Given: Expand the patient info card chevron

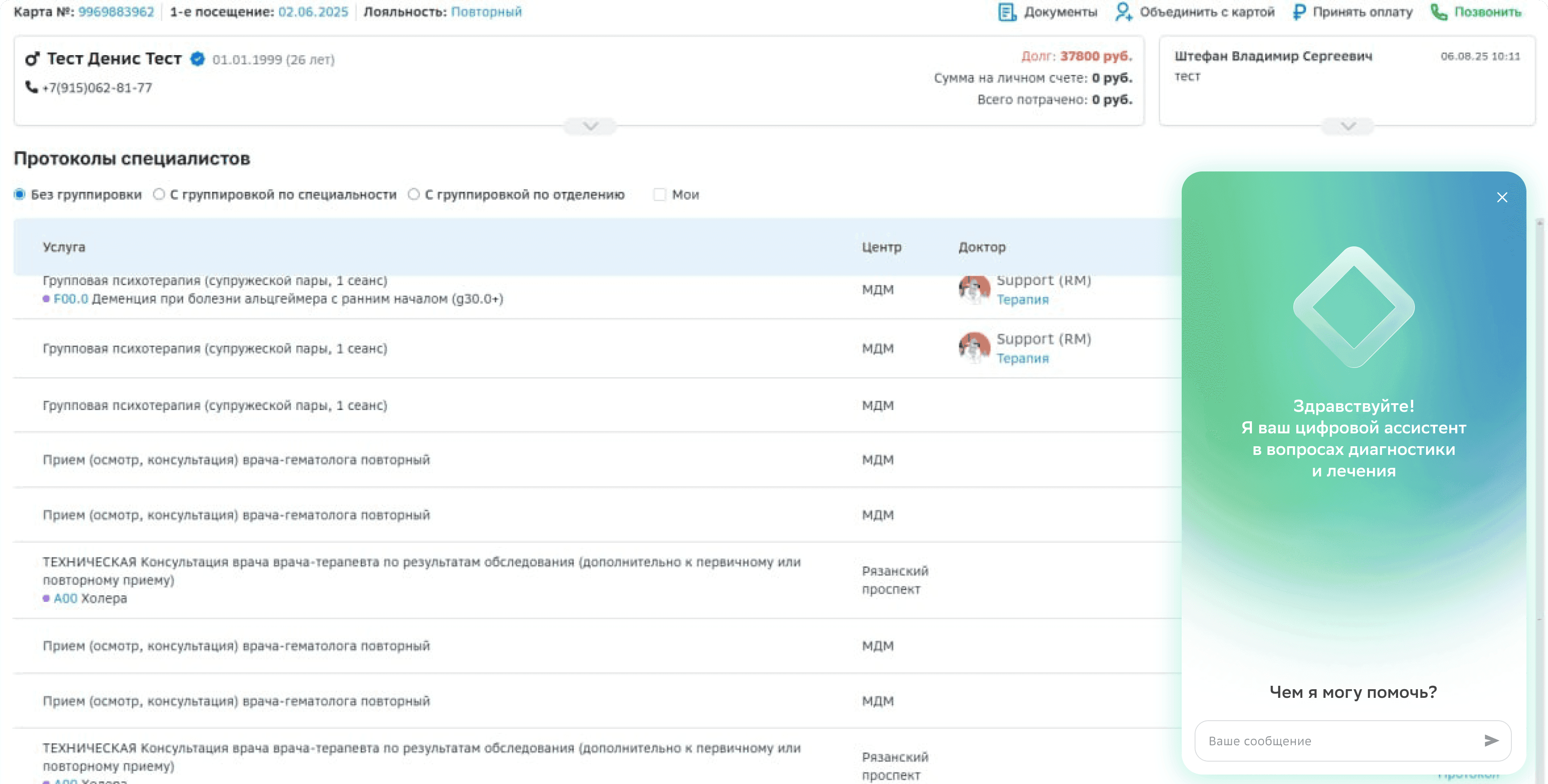Looking at the screenshot, I should pos(590,126).
